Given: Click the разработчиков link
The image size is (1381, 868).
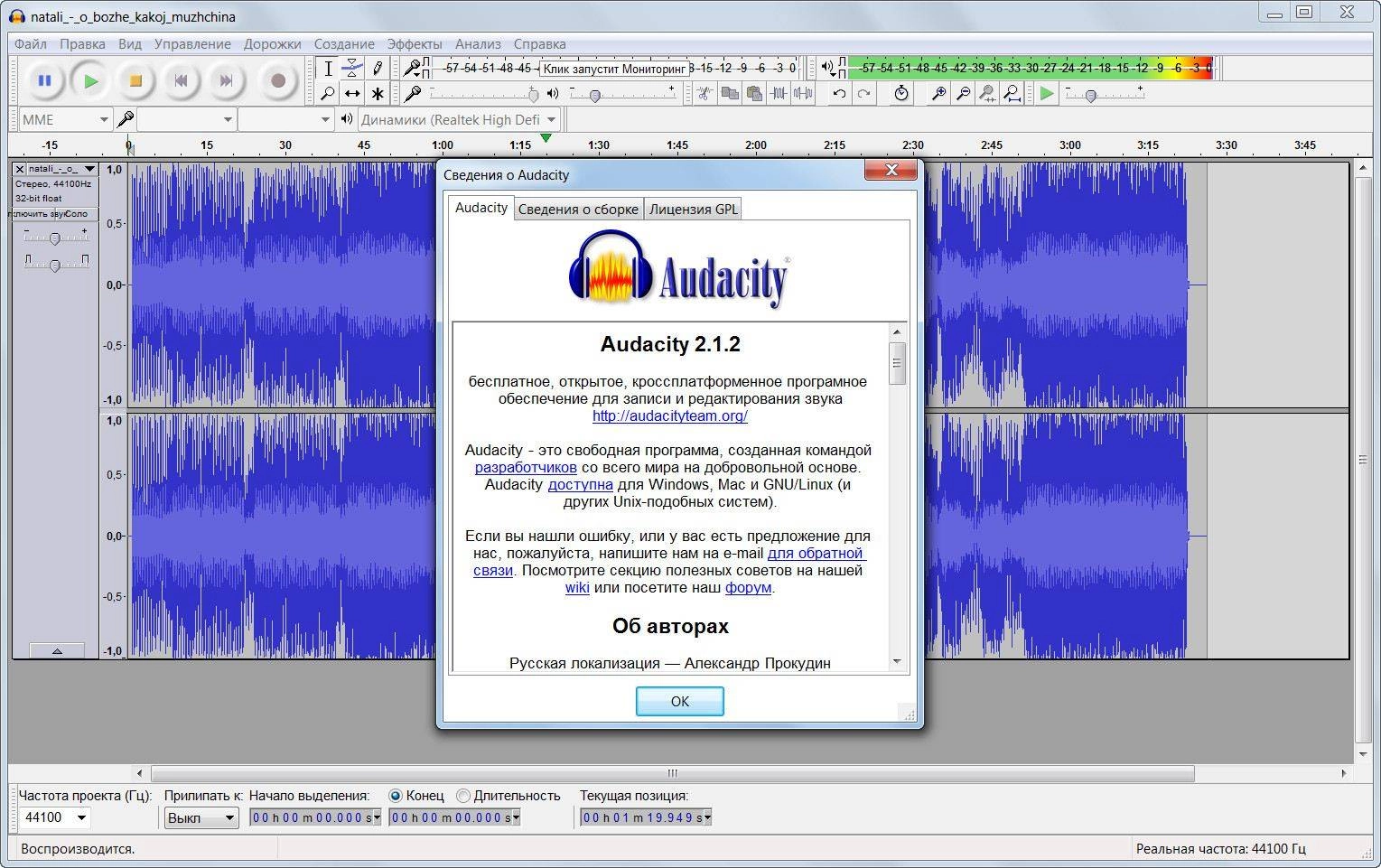Looking at the screenshot, I should [526, 467].
